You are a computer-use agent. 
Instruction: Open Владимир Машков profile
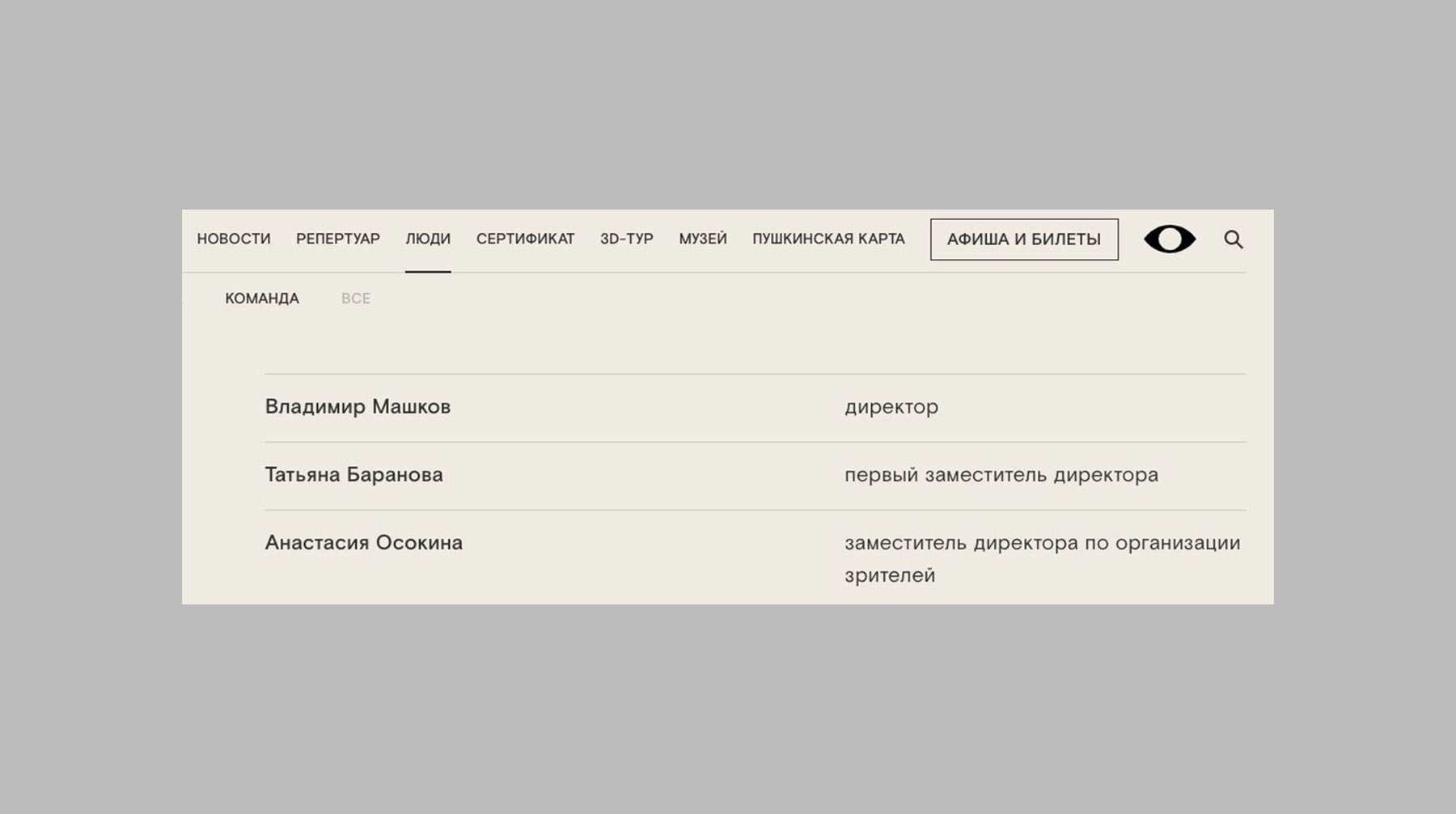coord(358,407)
